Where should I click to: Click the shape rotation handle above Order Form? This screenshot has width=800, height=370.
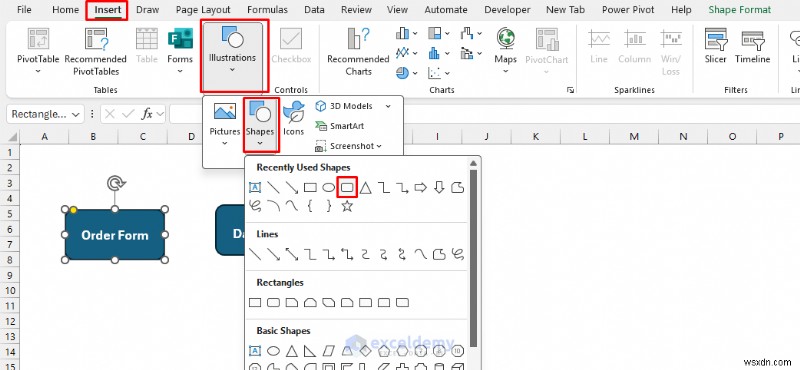point(116,183)
